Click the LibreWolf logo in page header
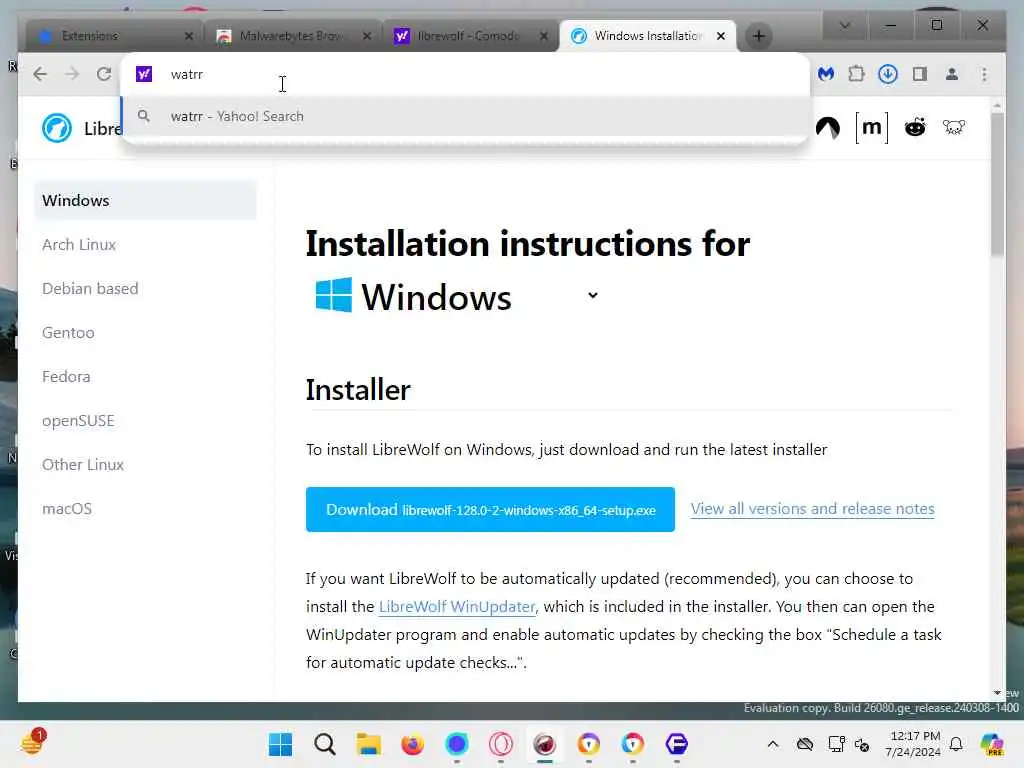The image size is (1024, 768). coord(57,127)
